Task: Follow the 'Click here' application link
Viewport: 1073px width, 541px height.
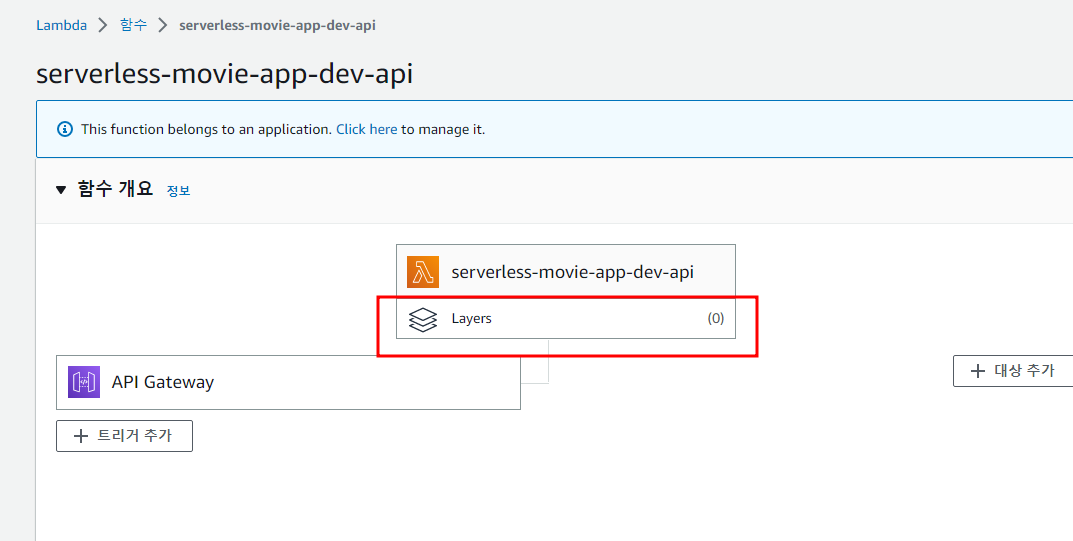Action: click(366, 129)
